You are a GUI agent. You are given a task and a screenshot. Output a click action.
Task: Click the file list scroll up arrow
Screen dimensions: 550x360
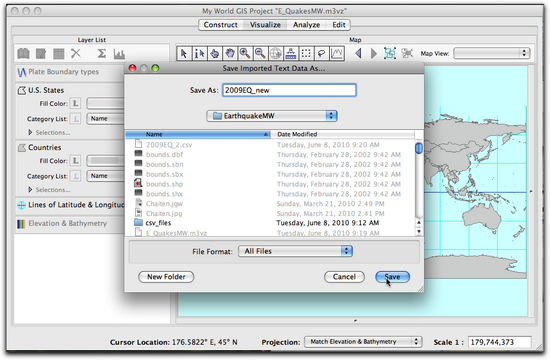[x=418, y=223]
